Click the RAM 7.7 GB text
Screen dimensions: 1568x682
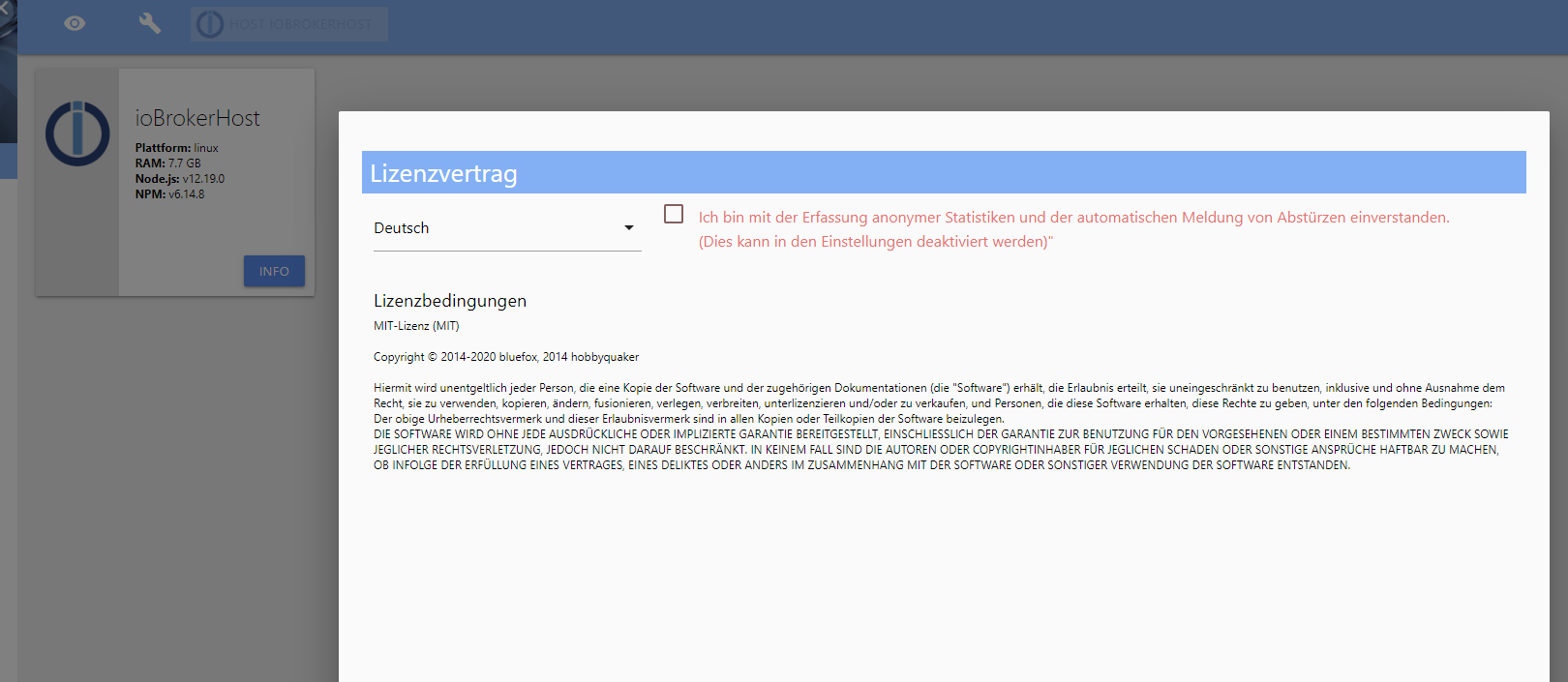[167, 163]
